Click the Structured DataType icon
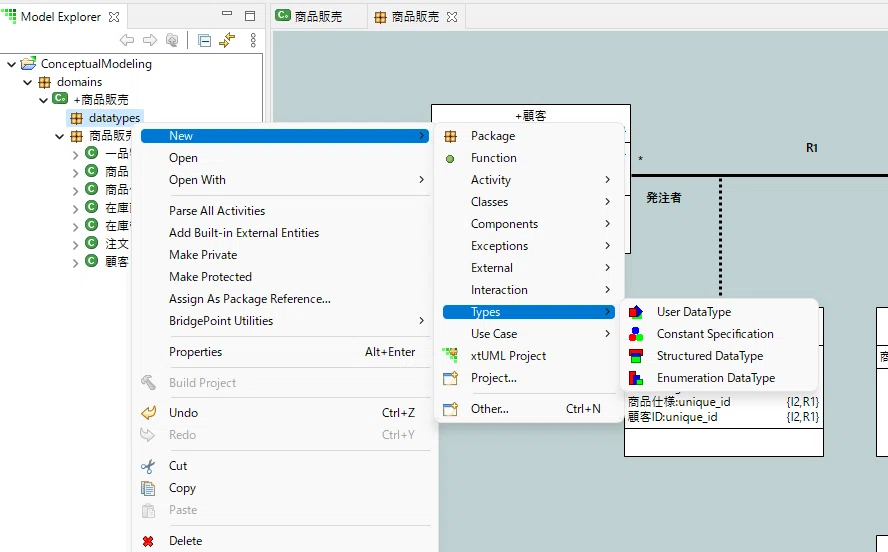This screenshot has height=552, width=888. [x=635, y=356]
